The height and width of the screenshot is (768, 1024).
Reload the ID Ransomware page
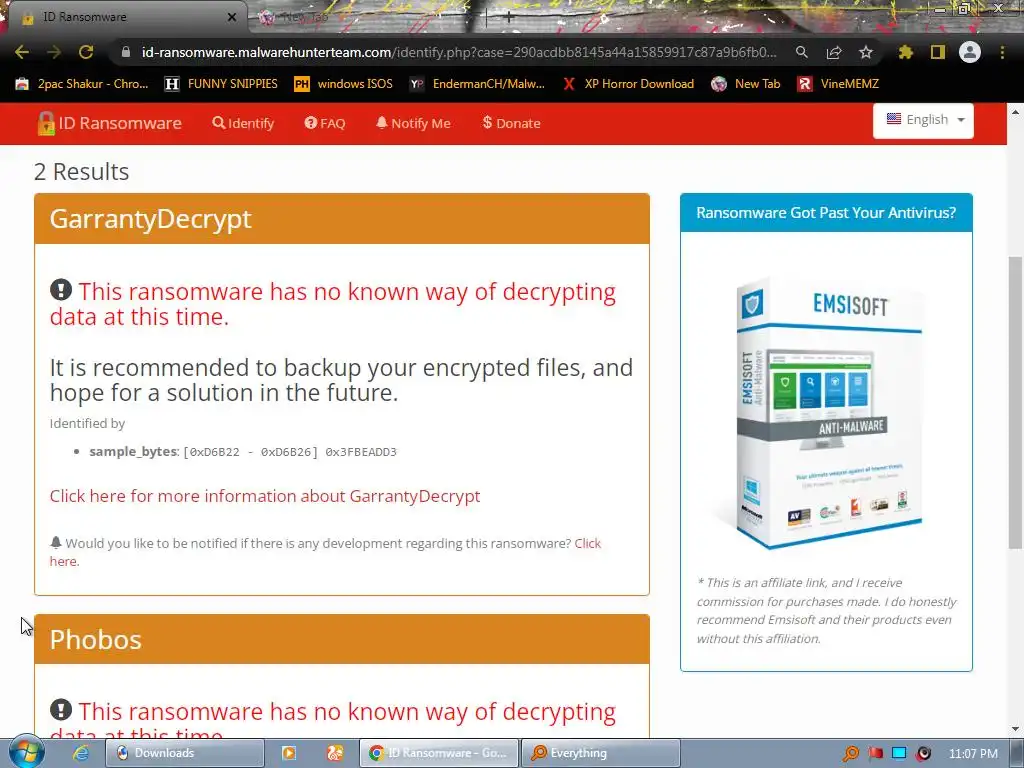click(x=86, y=52)
